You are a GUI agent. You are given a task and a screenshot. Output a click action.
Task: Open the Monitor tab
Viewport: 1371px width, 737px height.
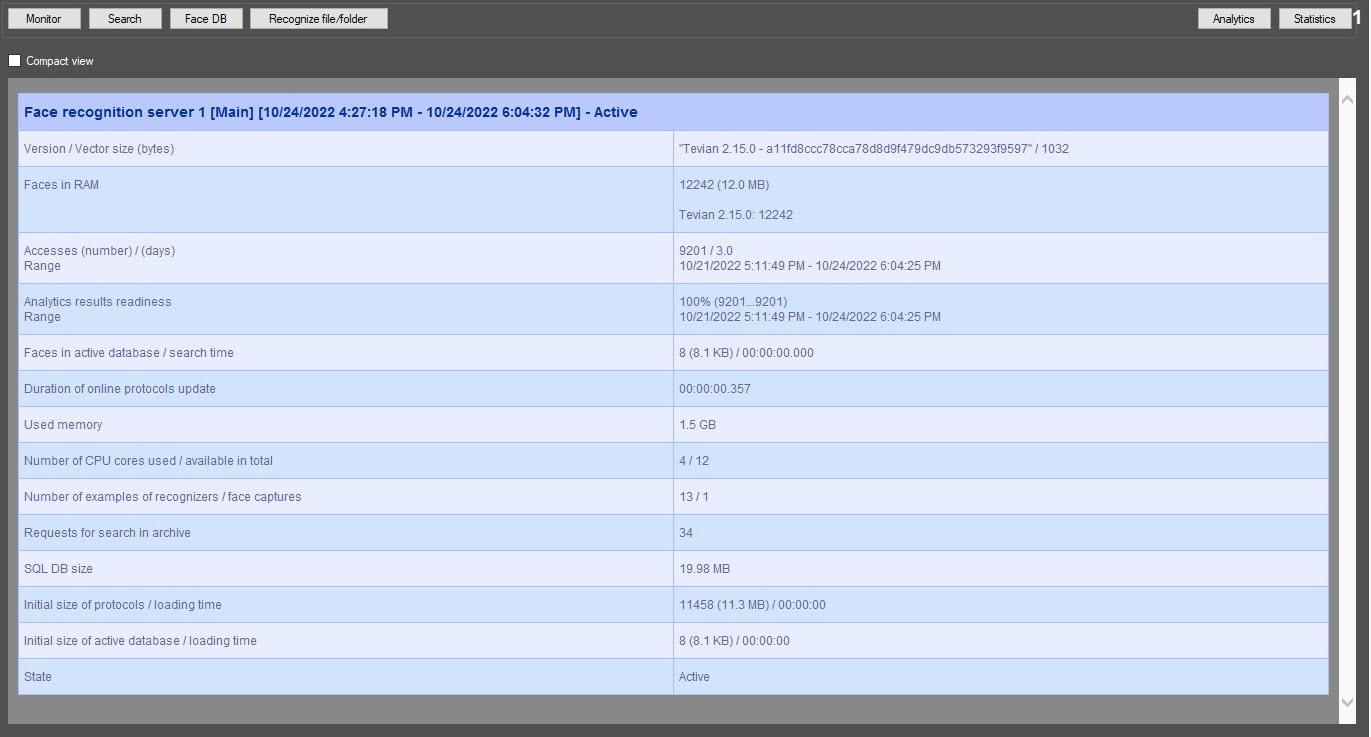pos(43,19)
